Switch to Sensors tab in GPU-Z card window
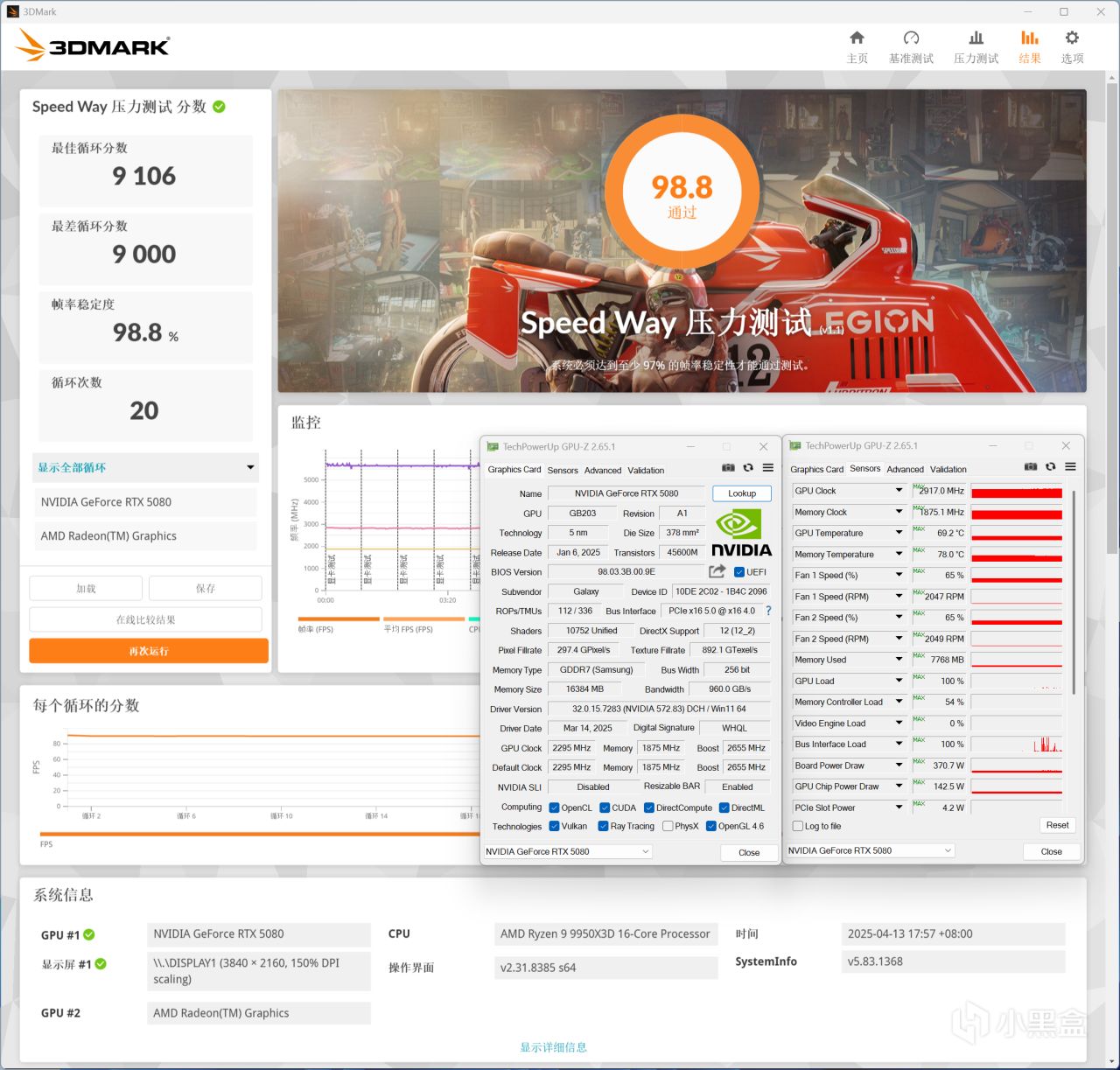 coord(563,470)
